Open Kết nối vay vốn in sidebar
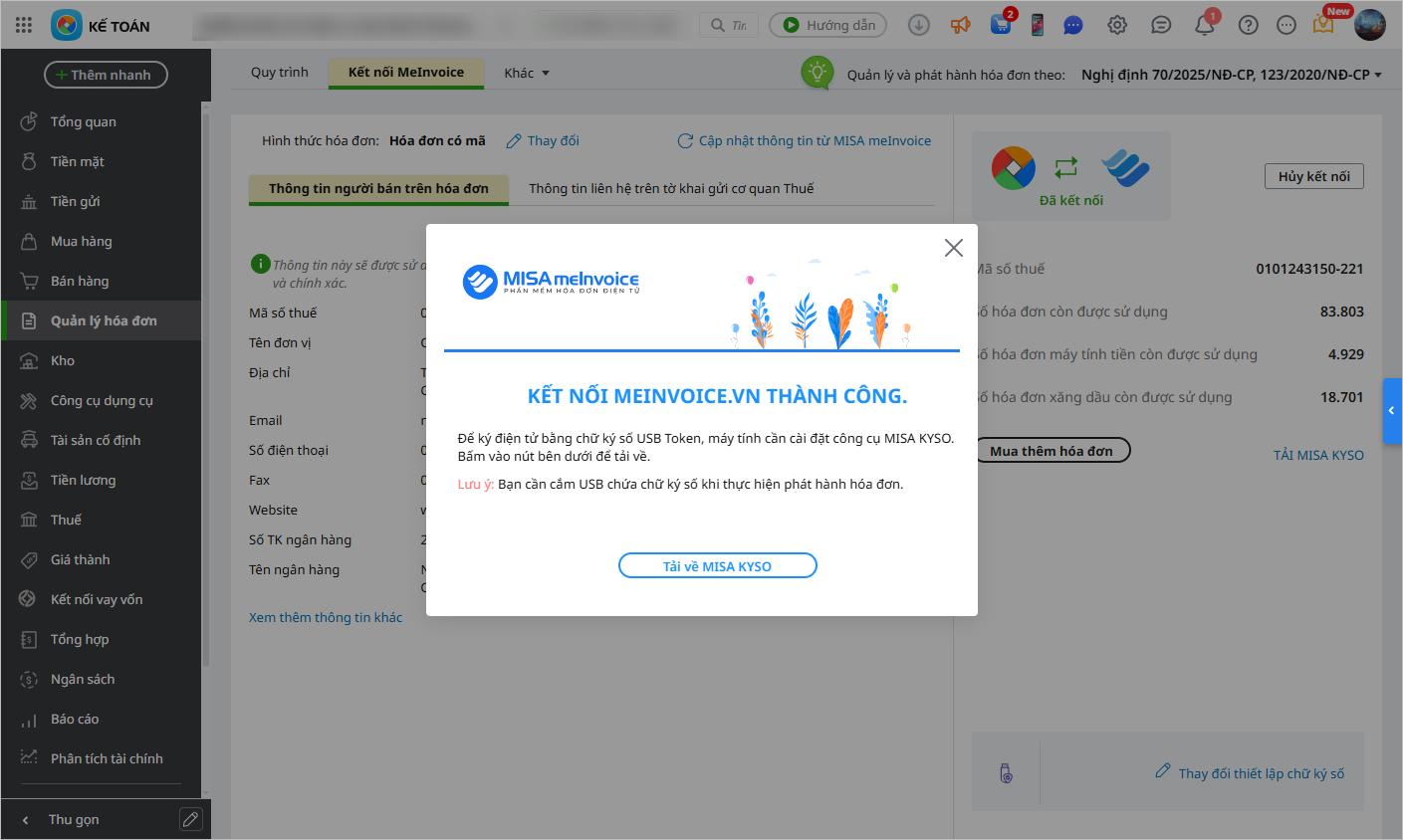This screenshot has width=1403, height=840. (x=101, y=599)
